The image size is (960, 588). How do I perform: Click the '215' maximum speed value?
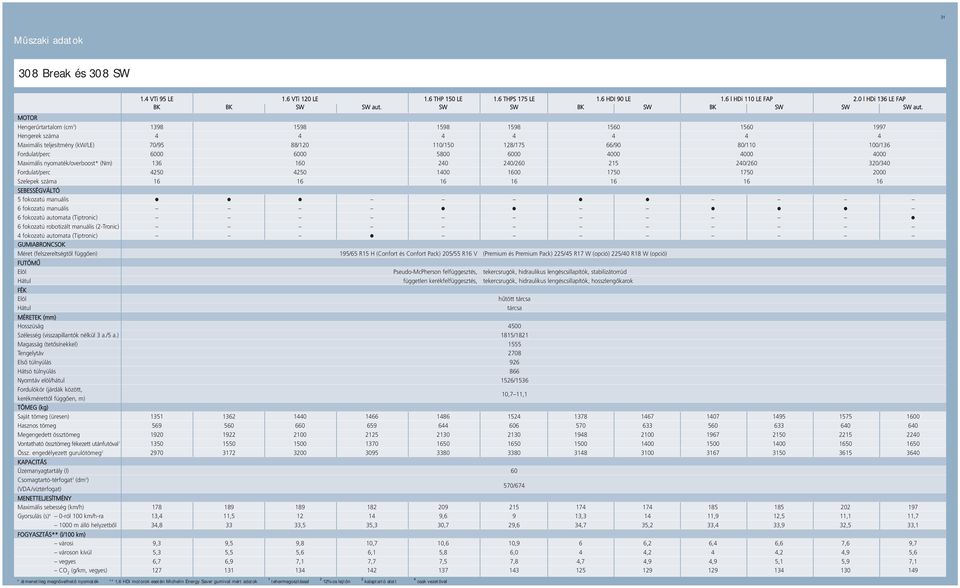tap(514, 507)
